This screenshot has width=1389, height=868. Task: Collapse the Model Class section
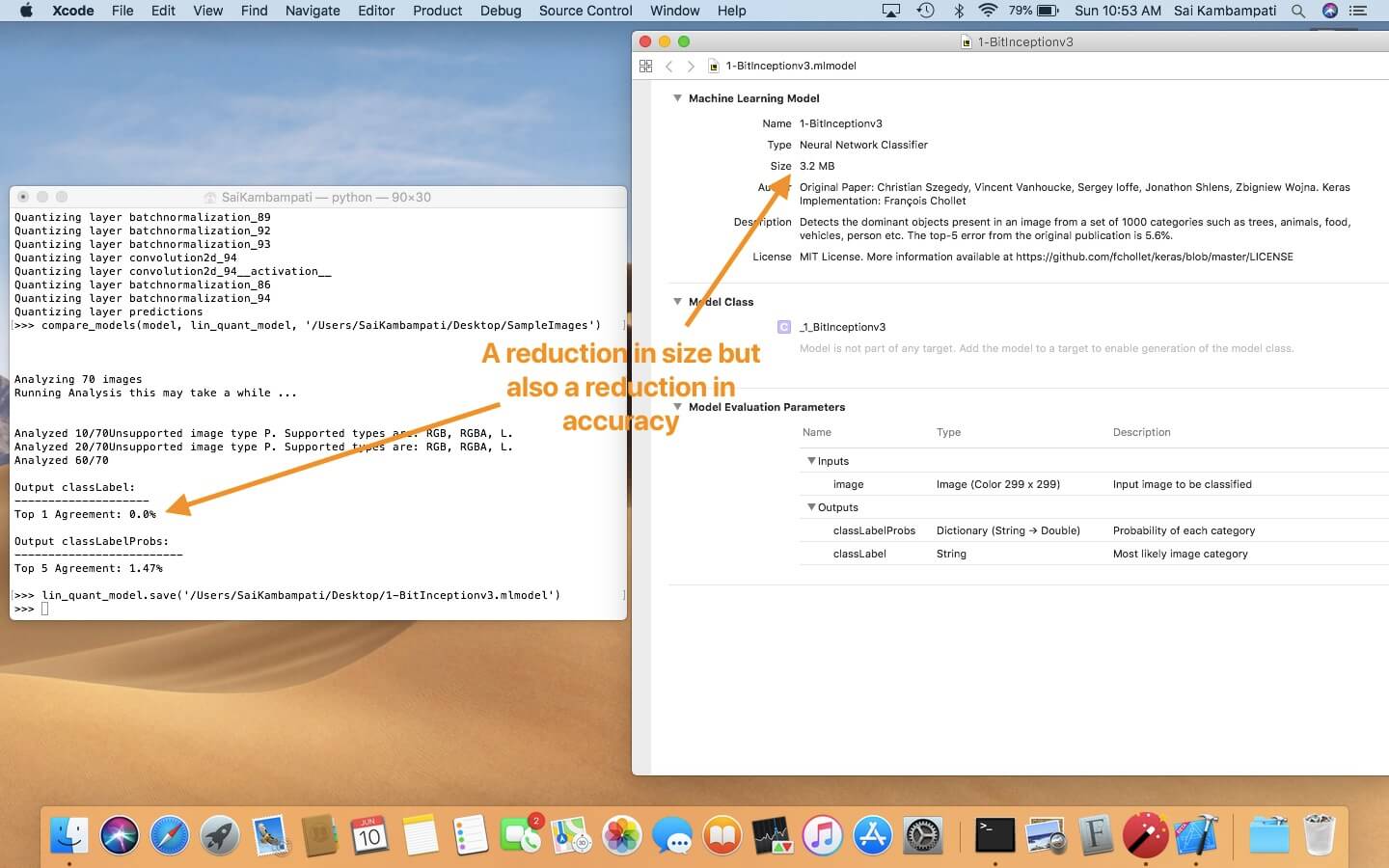pos(677,302)
